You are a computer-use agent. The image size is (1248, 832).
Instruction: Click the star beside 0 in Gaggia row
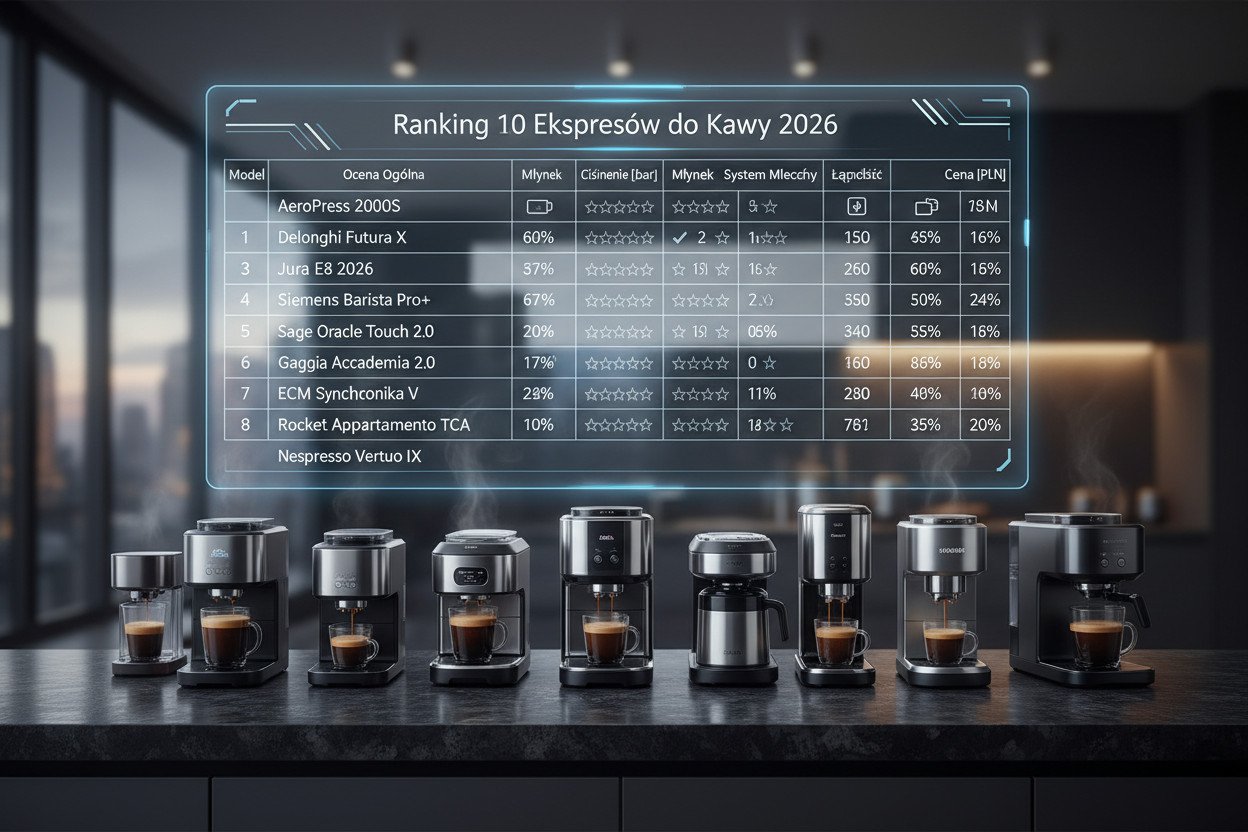[771, 363]
